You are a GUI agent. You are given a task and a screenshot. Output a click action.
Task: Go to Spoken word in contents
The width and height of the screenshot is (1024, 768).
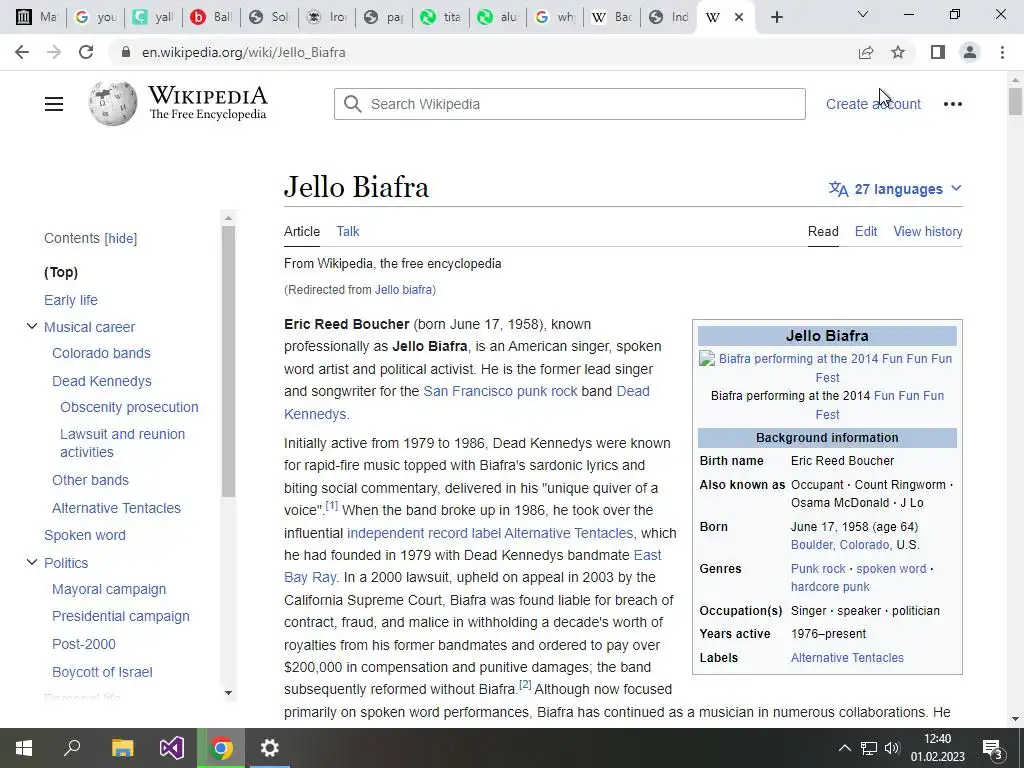pyautogui.click(x=85, y=535)
